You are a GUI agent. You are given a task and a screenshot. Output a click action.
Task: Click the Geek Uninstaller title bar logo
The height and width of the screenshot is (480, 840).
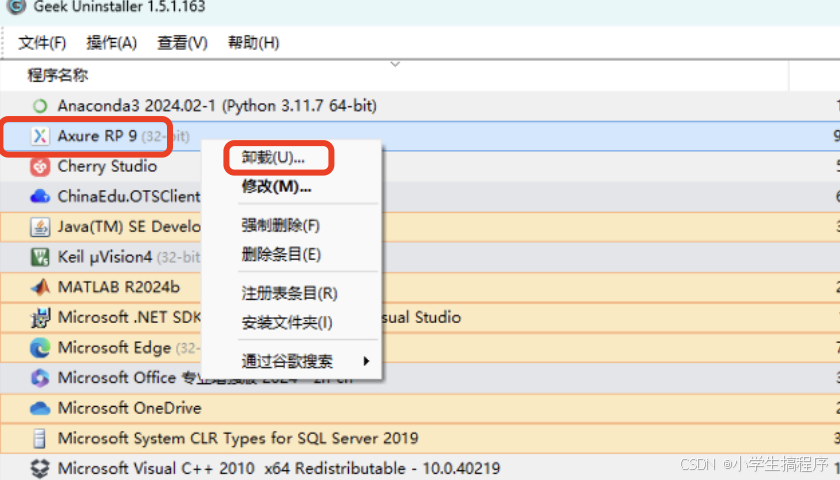(17, 6)
